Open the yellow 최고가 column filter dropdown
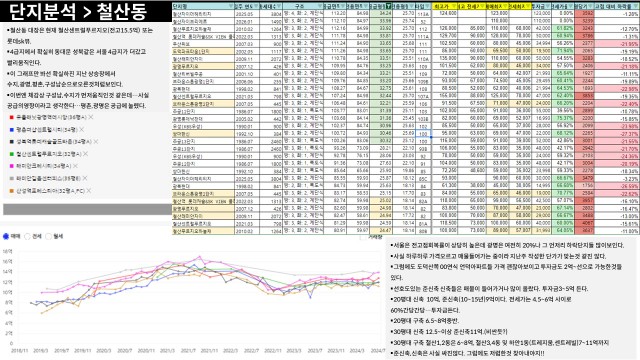The width and height of the screenshot is (640, 360). click(x=454, y=6)
